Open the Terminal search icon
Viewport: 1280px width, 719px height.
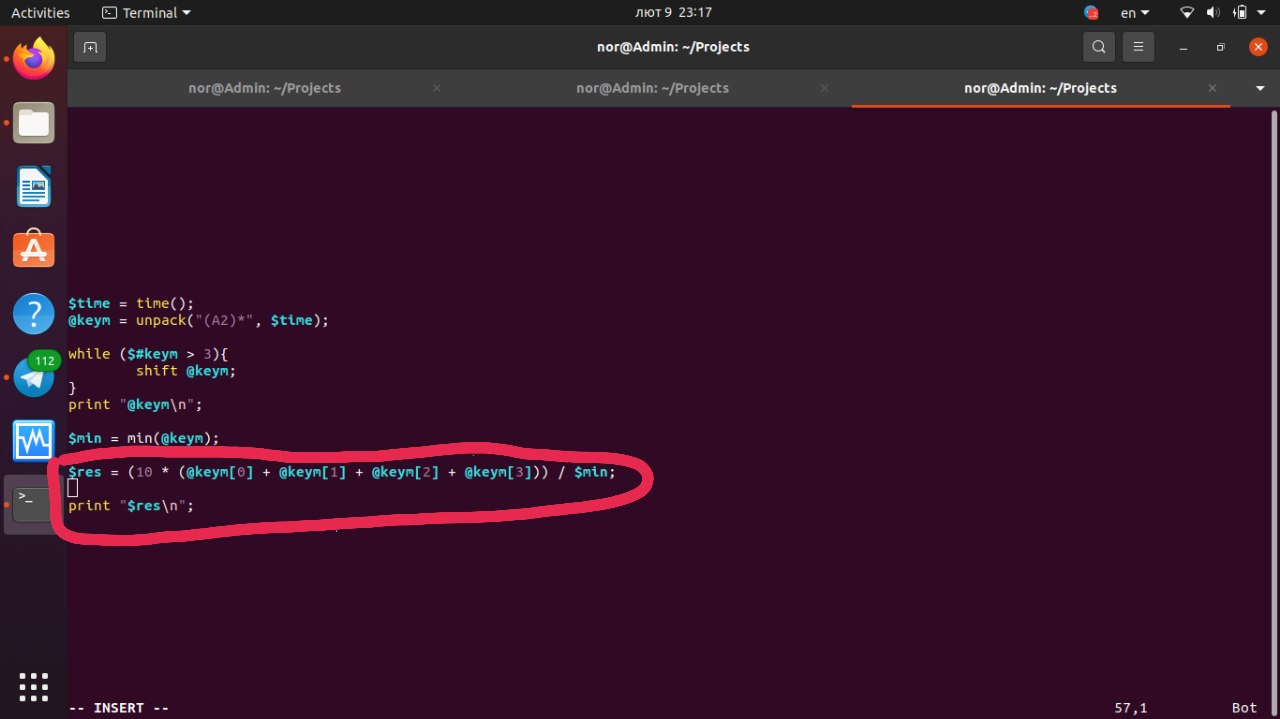(1099, 47)
